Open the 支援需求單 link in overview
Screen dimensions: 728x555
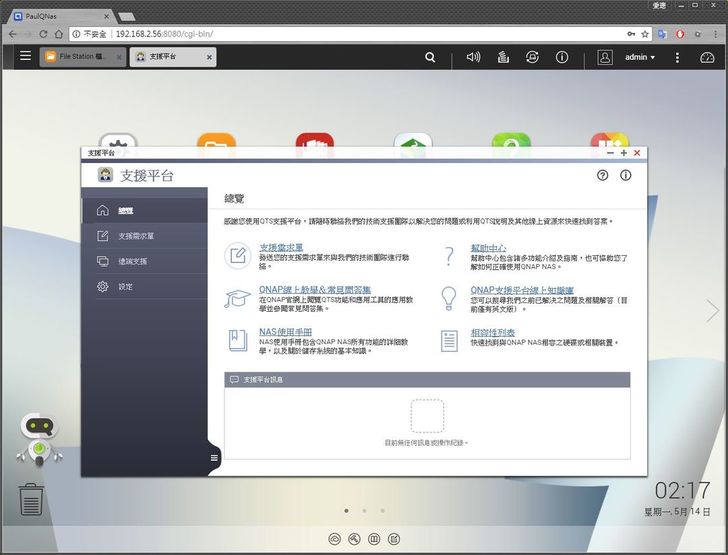pyautogui.click(x=281, y=247)
